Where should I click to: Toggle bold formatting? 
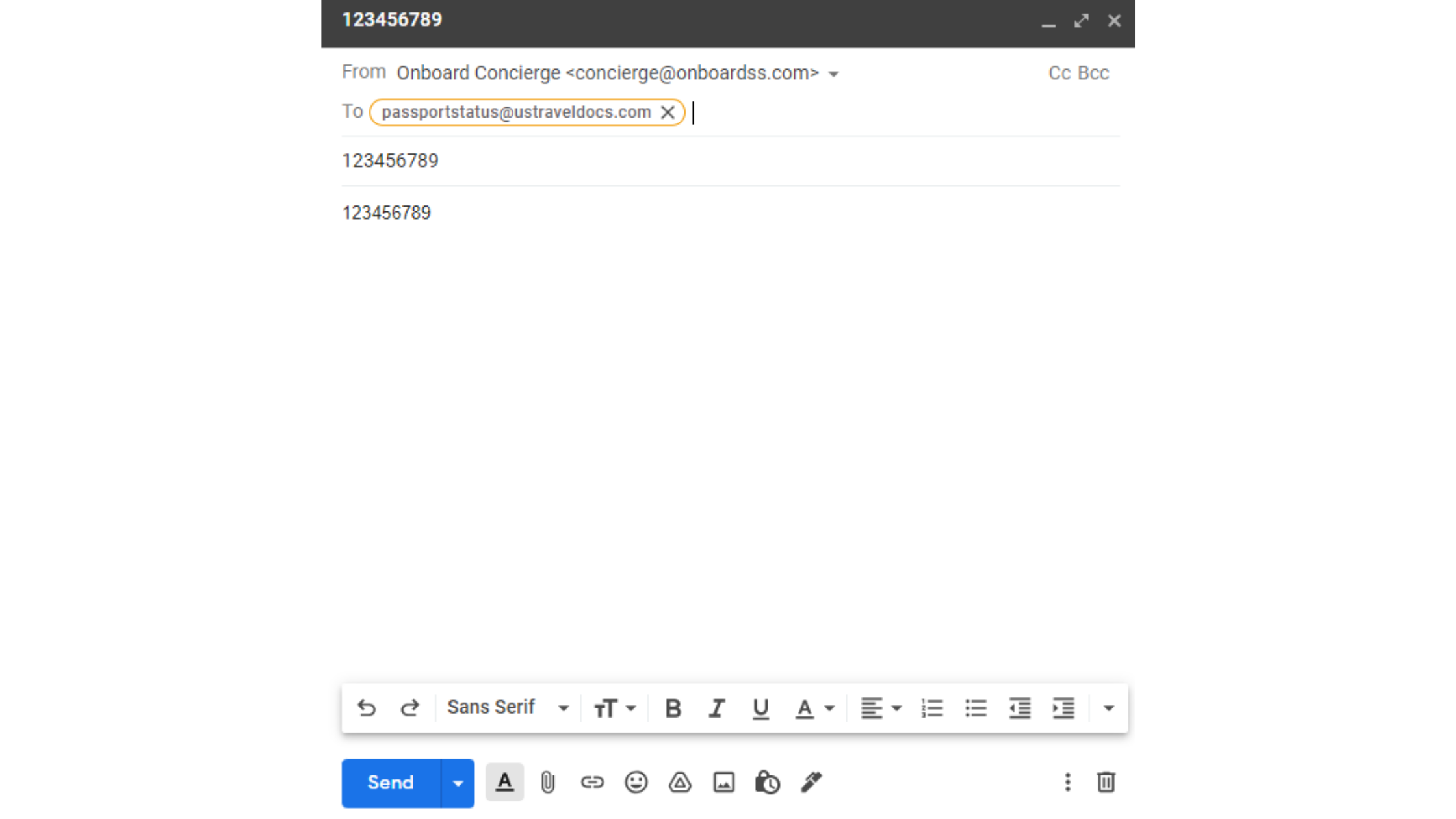click(x=673, y=708)
